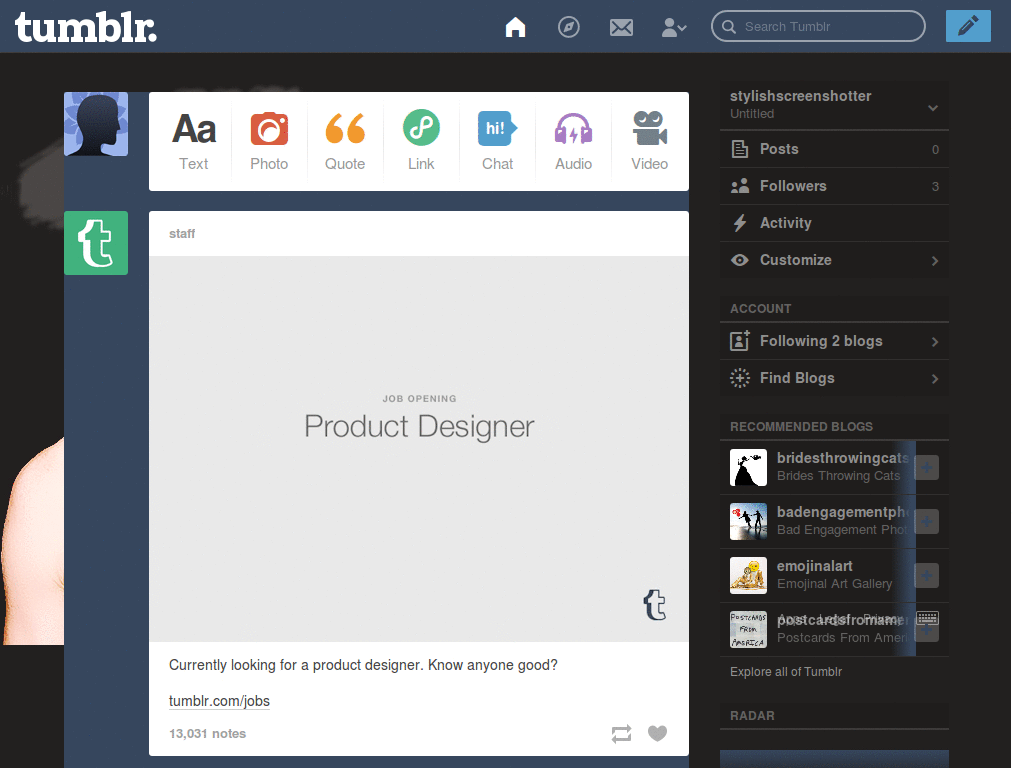Screen dimensions: 1024x768
Task: Open Following 2 blogs
Action: tap(834, 341)
